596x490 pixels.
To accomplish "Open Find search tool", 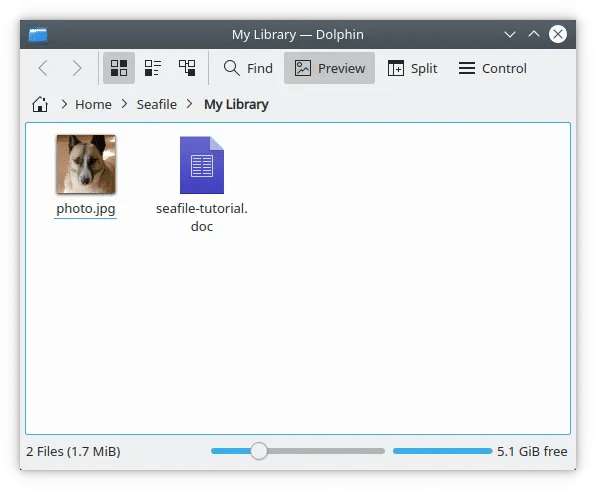I will (x=248, y=68).
